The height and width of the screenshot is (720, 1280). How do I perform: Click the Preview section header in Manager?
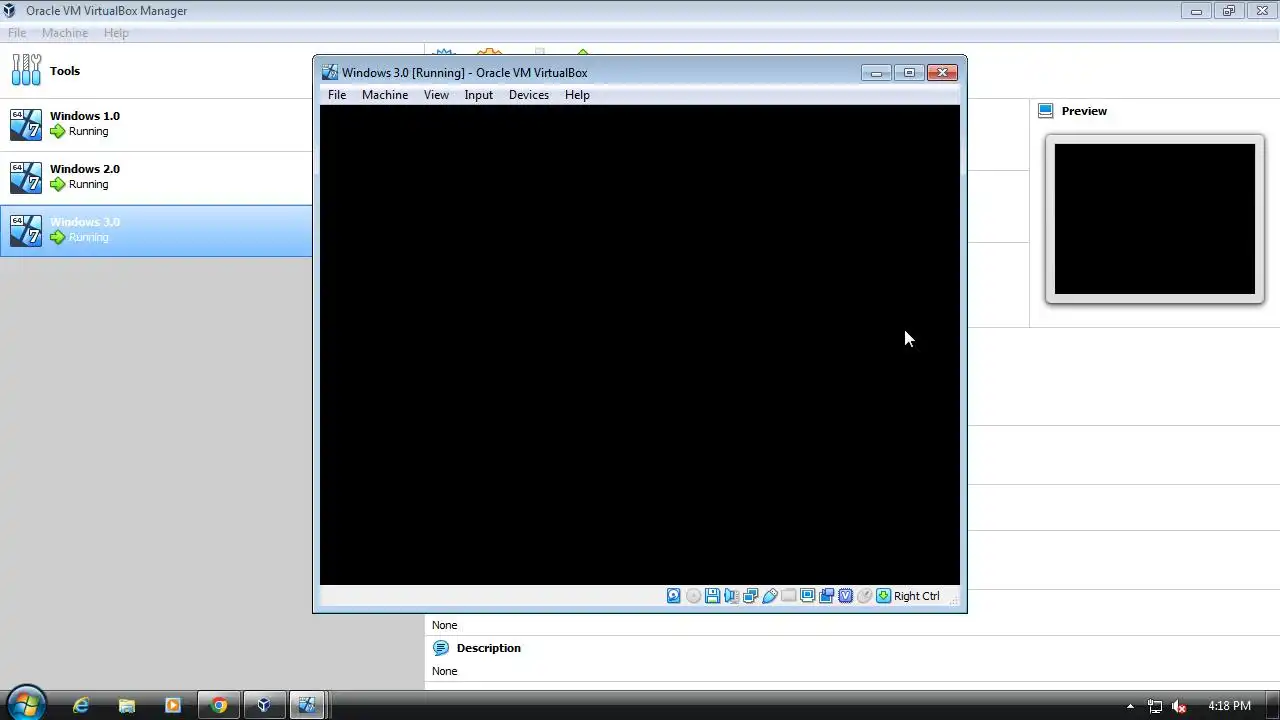coord(1084,111)
